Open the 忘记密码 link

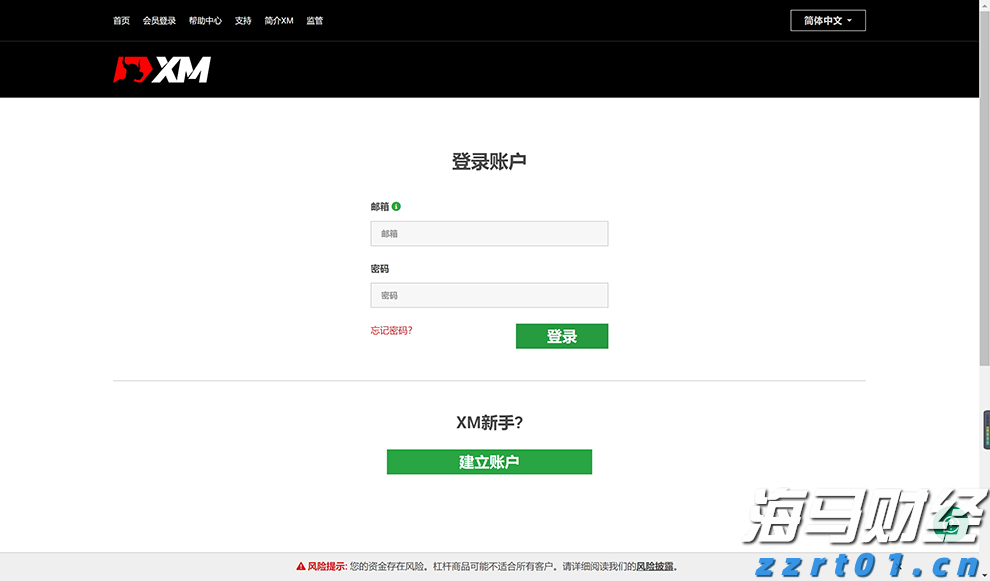(391, 330)
